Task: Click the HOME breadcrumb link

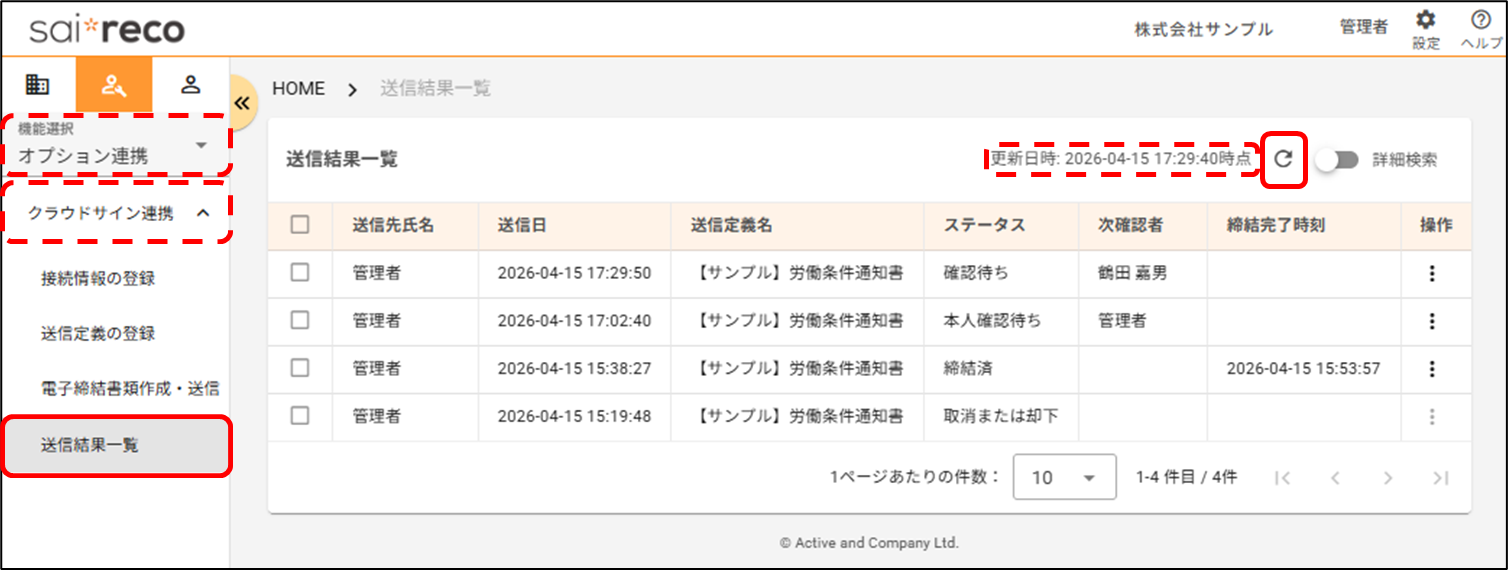Action: pos(298,88)
